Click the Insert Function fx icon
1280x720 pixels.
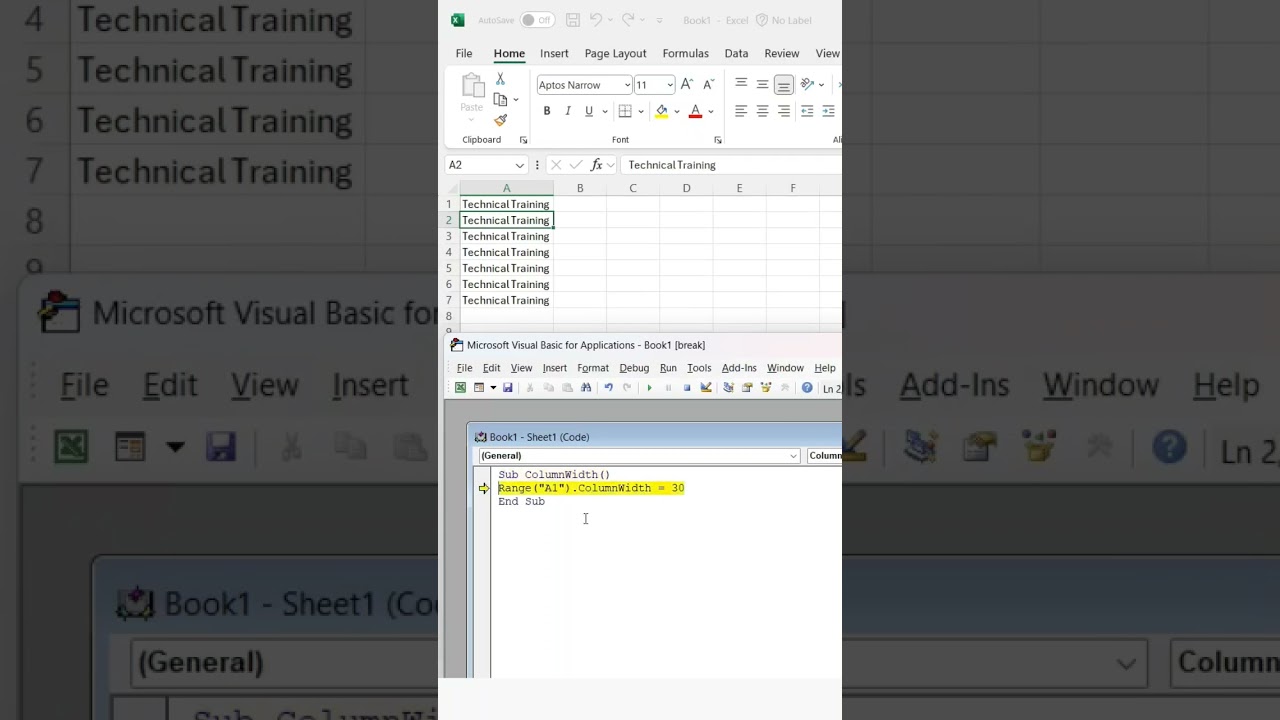[x=596, y=165]
